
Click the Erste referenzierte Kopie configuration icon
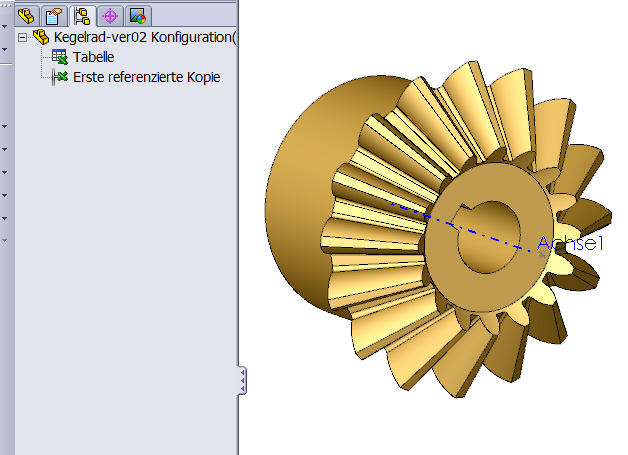tap(60, 77)
